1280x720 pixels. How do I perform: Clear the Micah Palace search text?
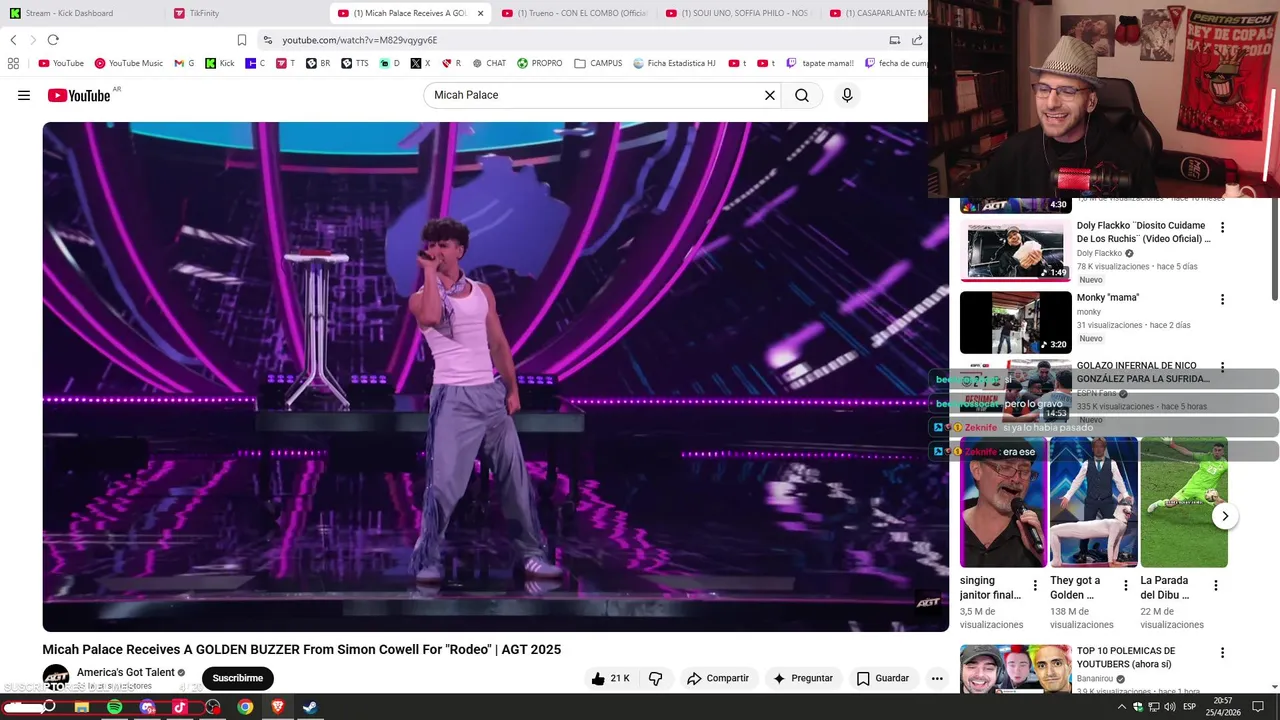[770, 95]
